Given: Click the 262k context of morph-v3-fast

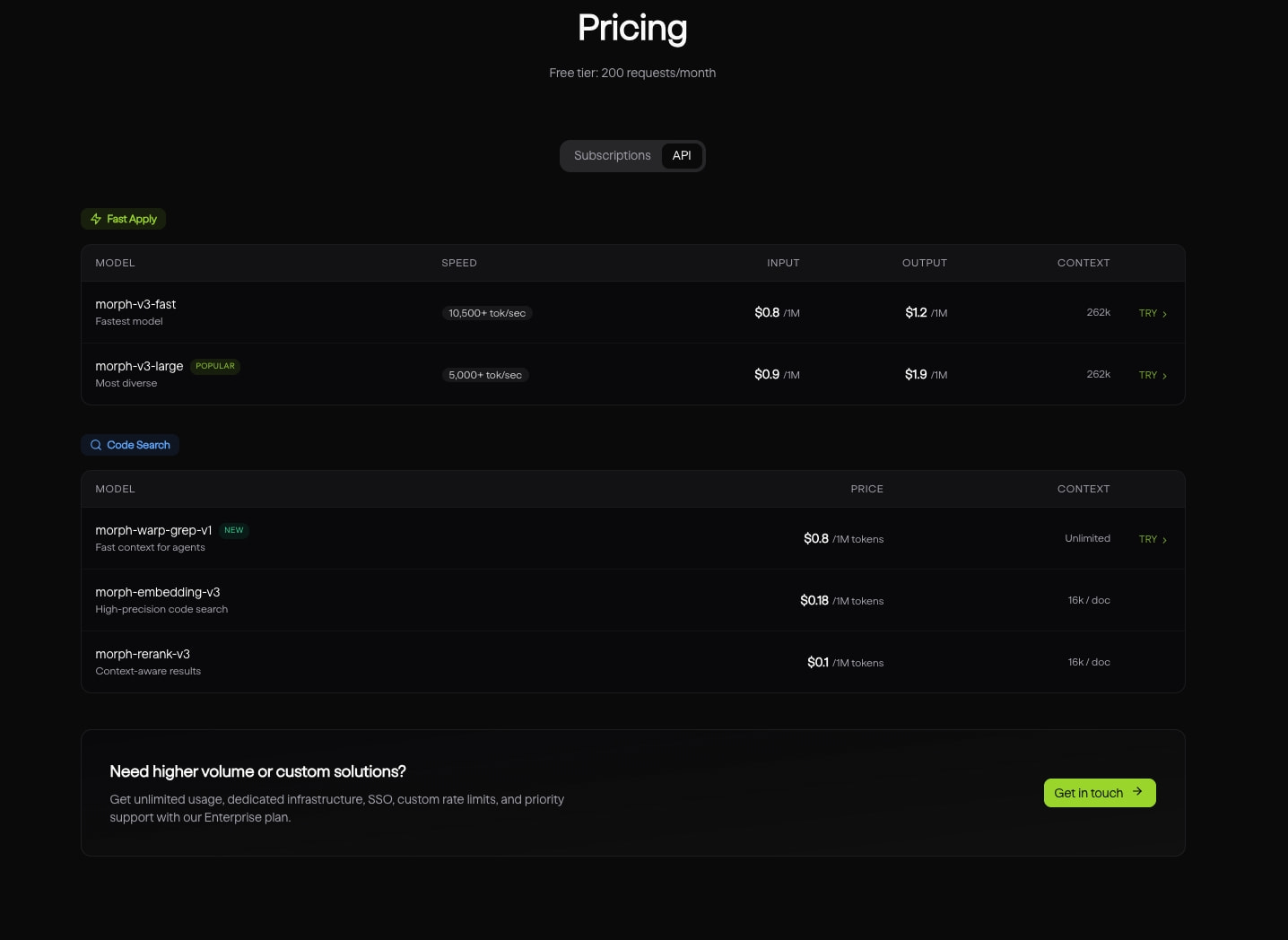Looking at the screenshot, I should click(1098, 312).
